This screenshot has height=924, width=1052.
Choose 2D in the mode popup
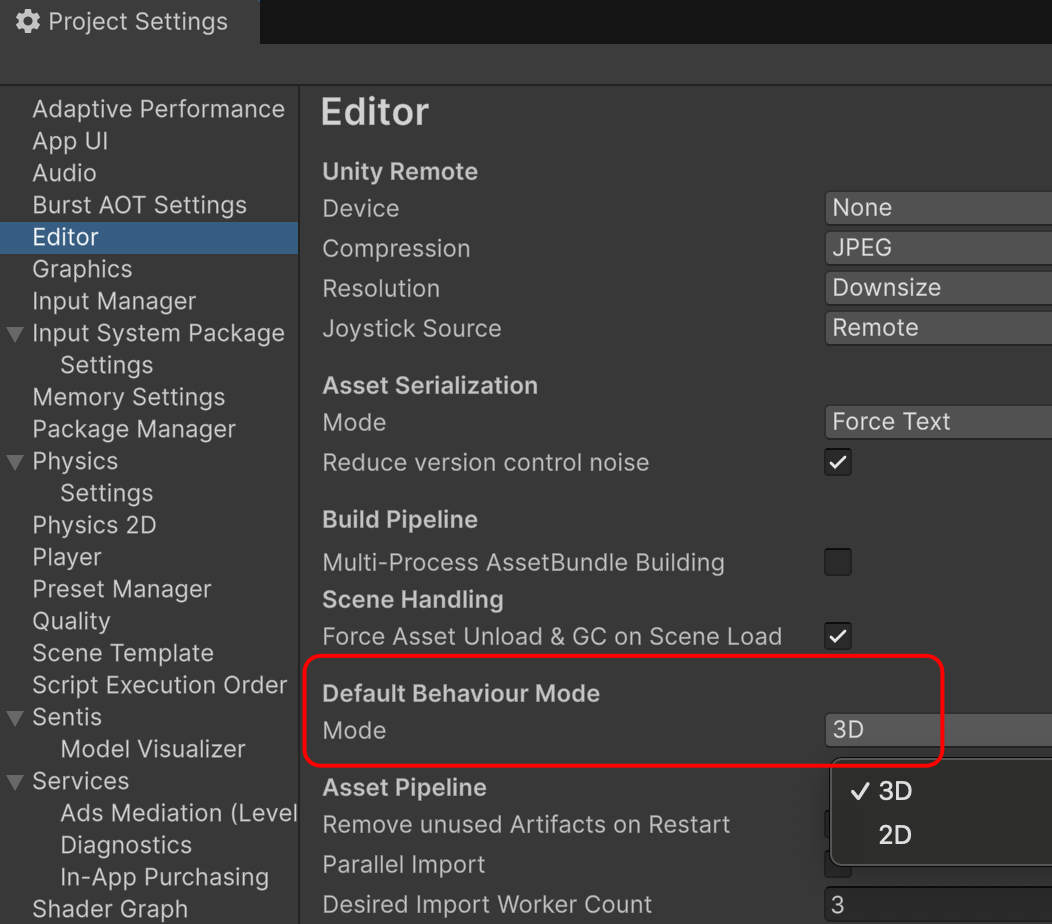[x=942, y=835]
